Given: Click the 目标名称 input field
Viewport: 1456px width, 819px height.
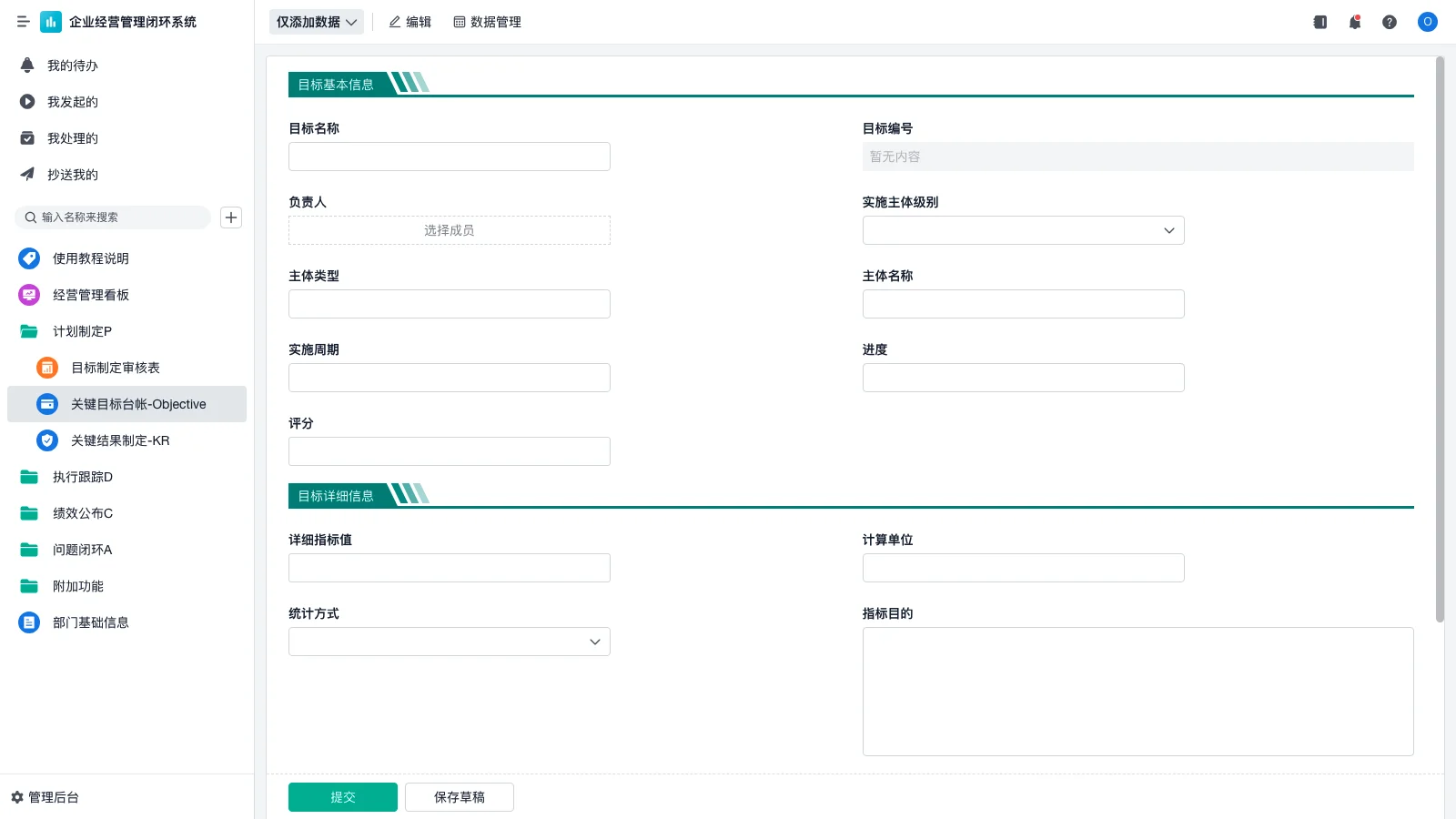Looking at the screenshot, I should point(449,157).
